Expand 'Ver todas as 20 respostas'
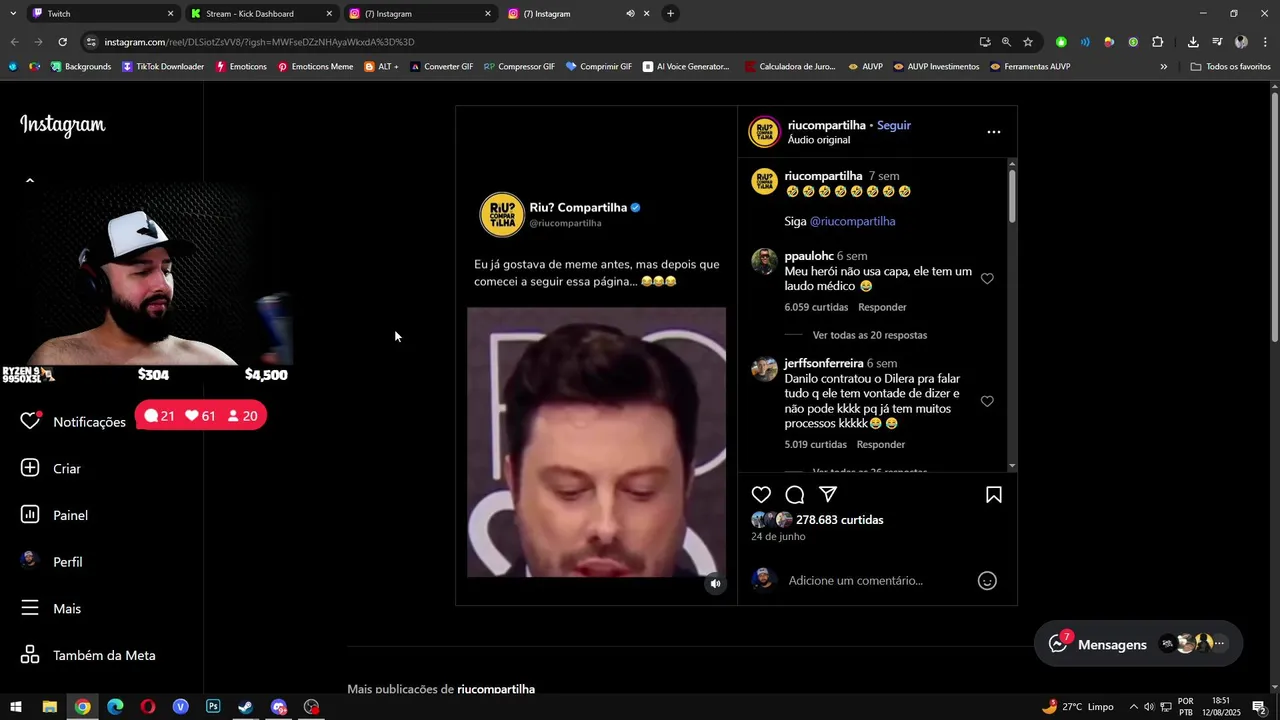Image resolution: width=1280 pixels, height=720 pixels. click(870, 336)
